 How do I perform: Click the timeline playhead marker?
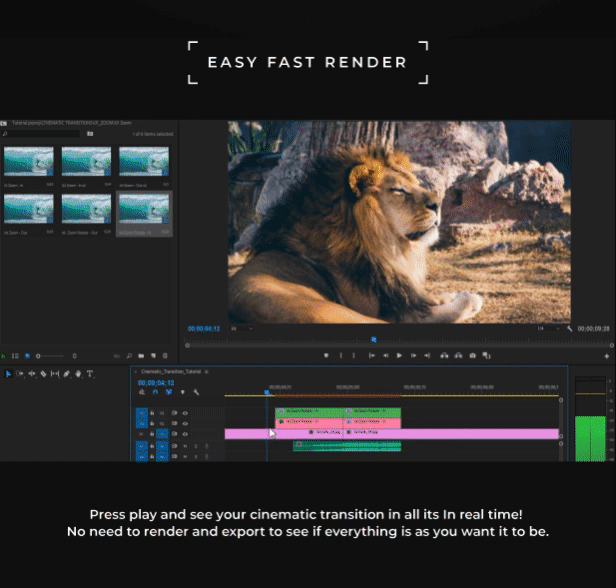pyautogui.click(x=267, y=392)
